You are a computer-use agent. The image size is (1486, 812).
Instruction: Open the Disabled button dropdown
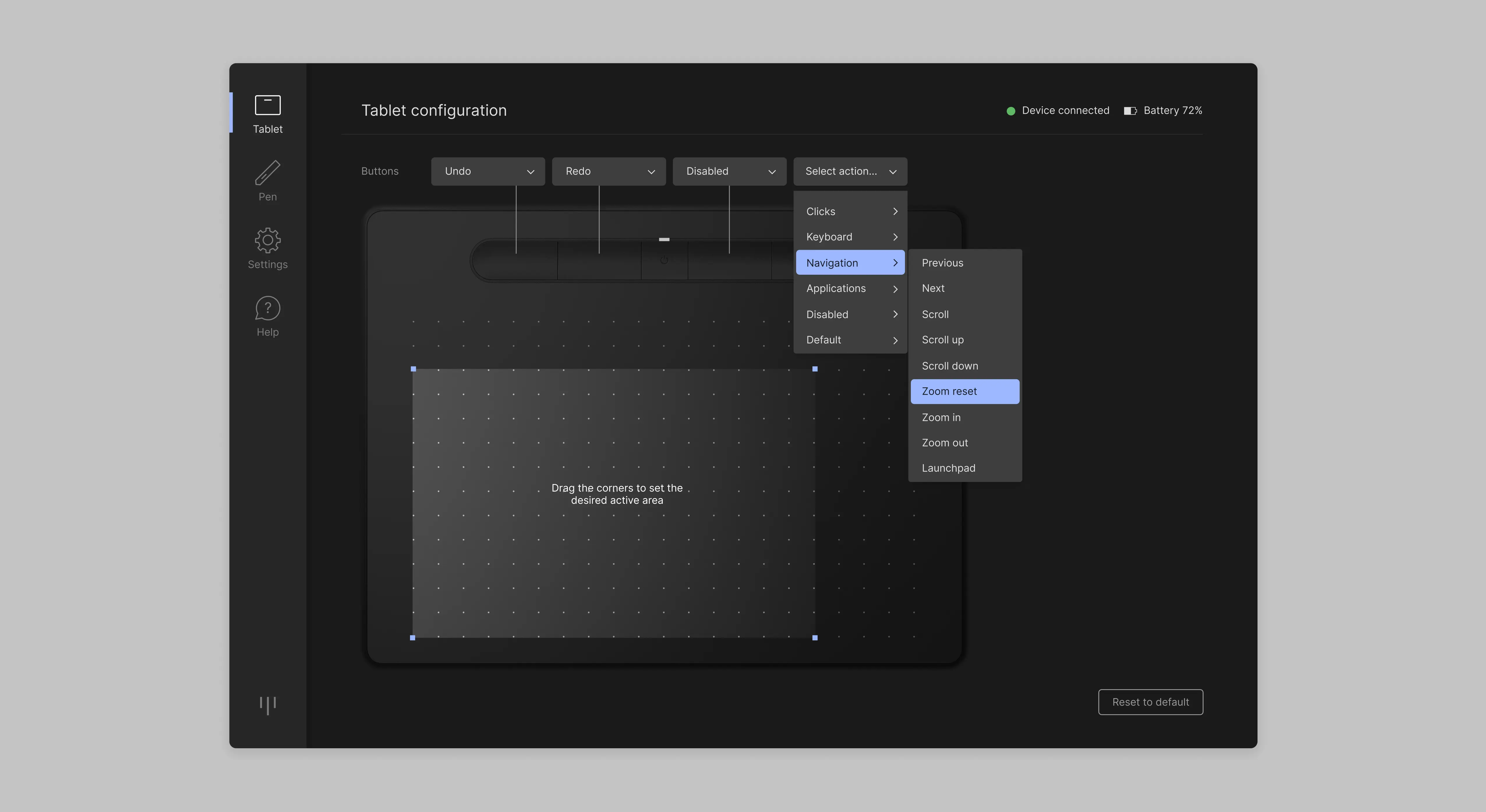pyautogui.click(x=729, y=171)
